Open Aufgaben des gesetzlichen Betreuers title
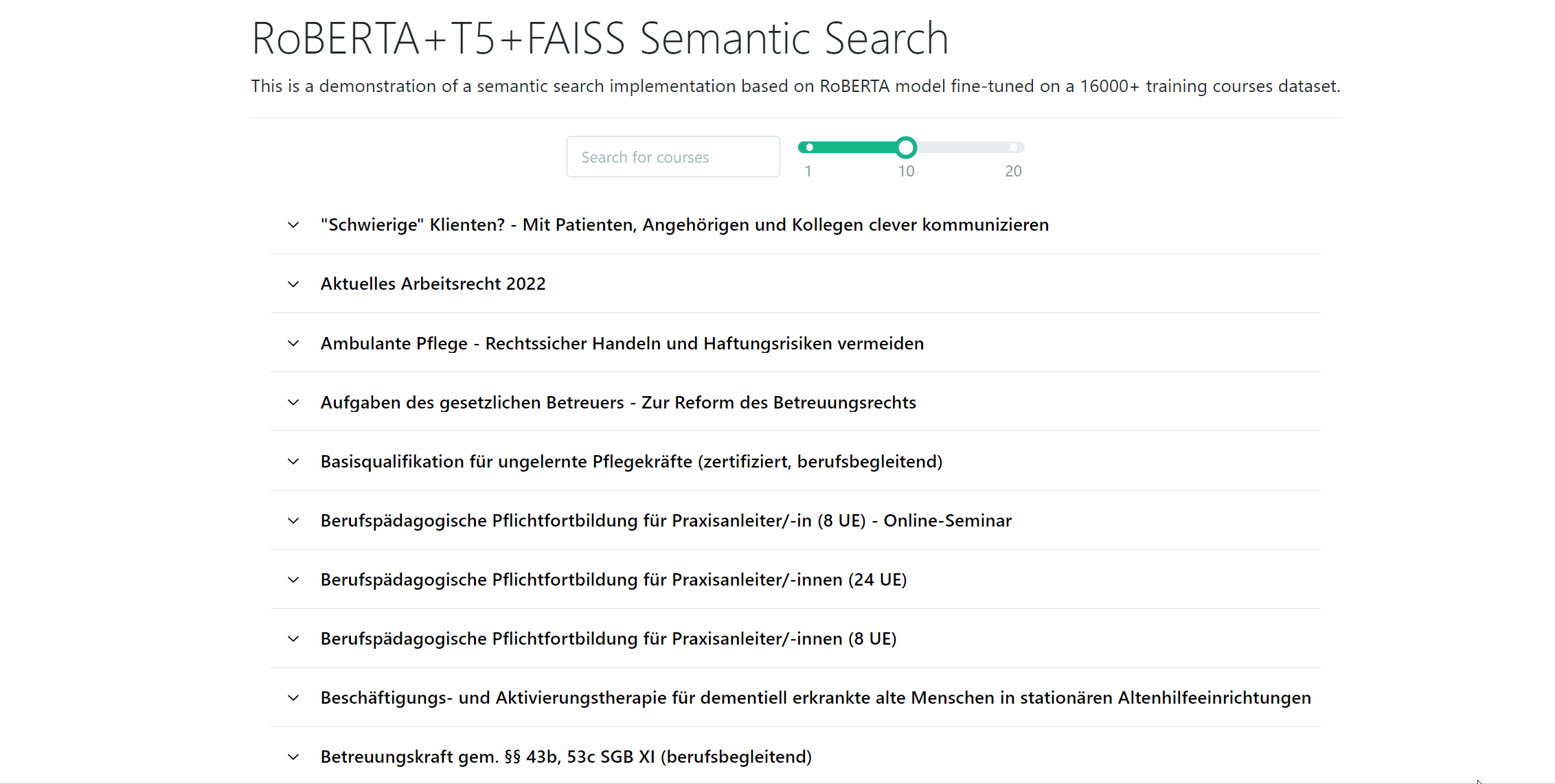The height and width of the screenshot is (784, 1555). [x=618, y=402]
